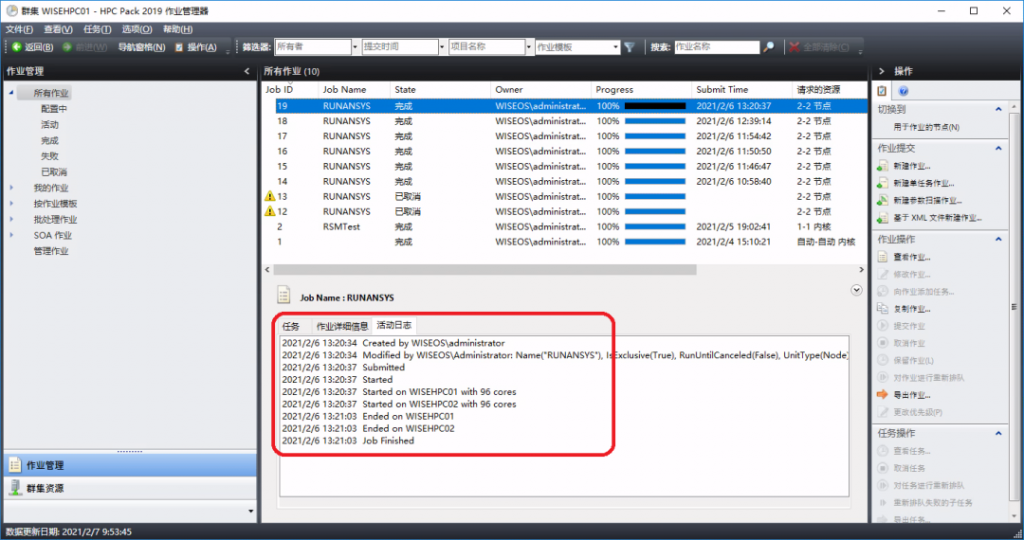The image size is (1024, 540).
Task: Click the filter funnel icon
Action: [x=629, y=47]
